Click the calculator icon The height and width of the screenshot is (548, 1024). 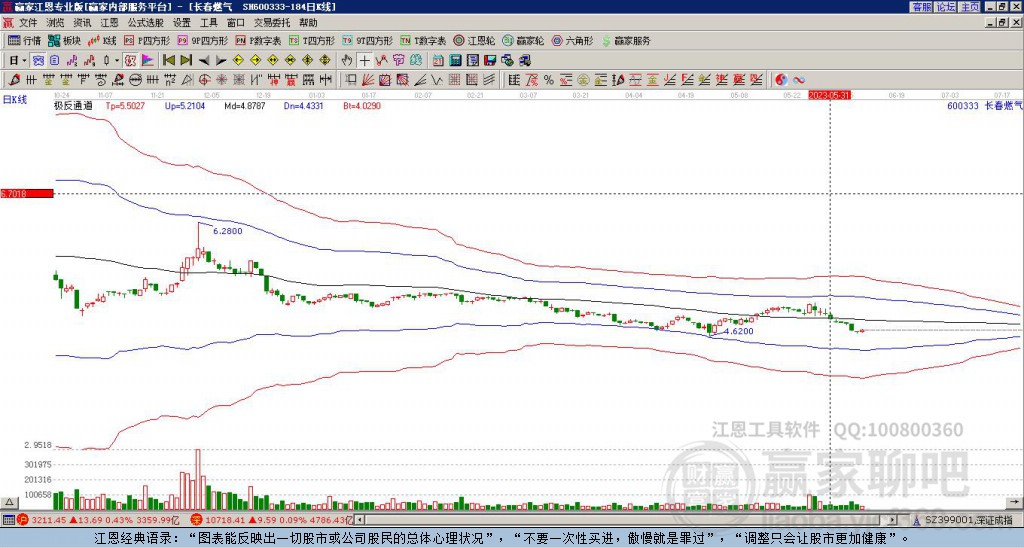point(455,60)
